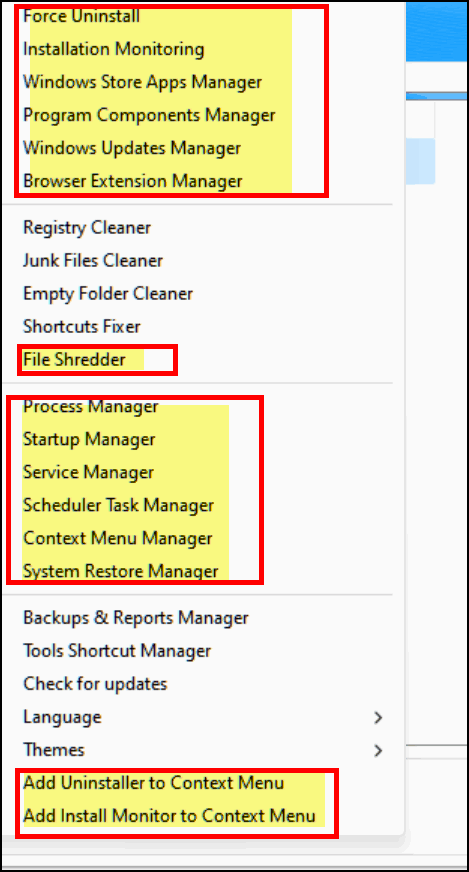This screenshot has height=872, width=469.
Task: Open Startup Manager
Action: tap(89, 439)
